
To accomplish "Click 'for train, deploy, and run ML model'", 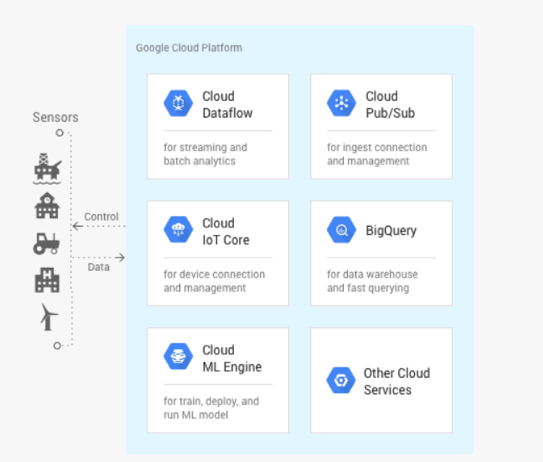I will coord(211,408).
